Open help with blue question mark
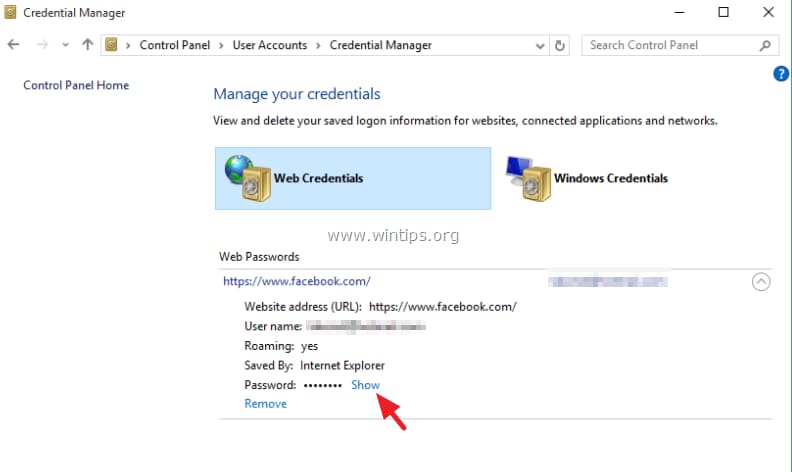792x472 pixels. click(780, 74)
